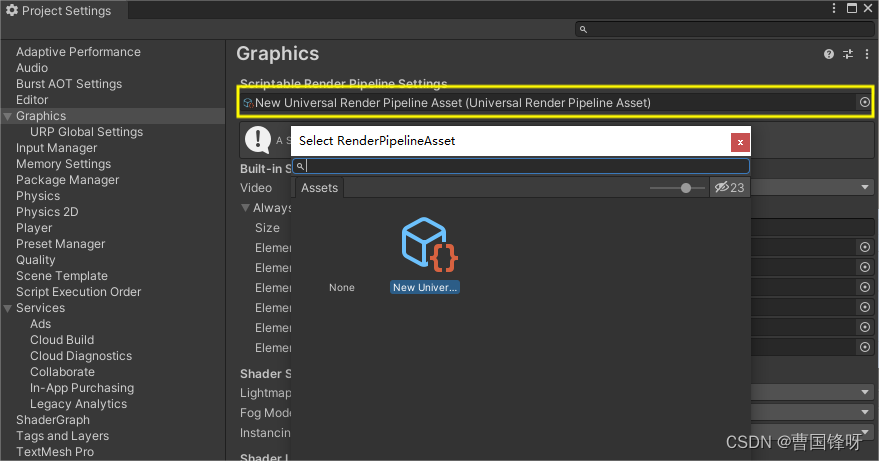Select Ads under Services
879x461 pixels.
point(40,324)
